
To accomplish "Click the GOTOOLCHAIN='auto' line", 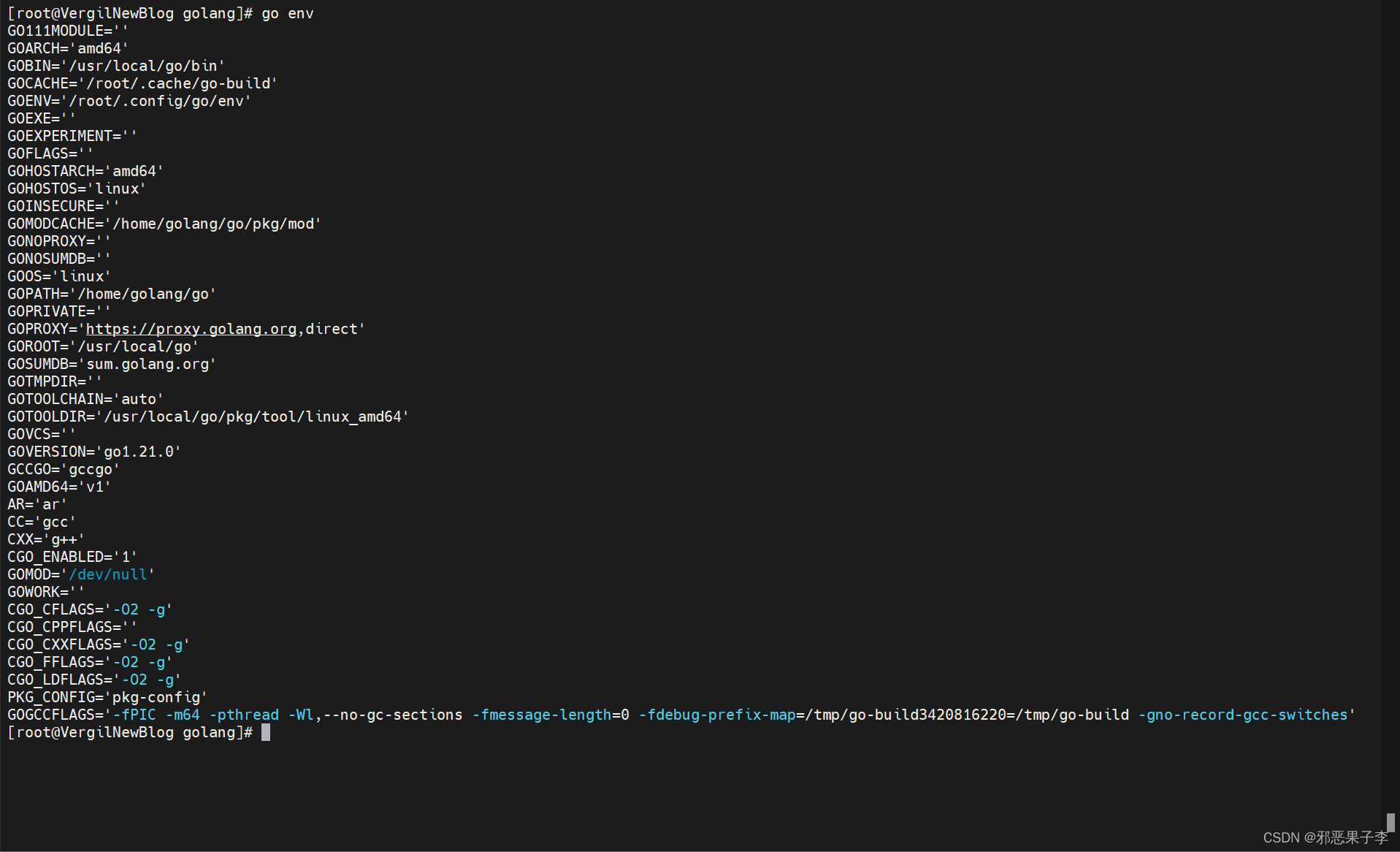I will click(x=85, y=399).
